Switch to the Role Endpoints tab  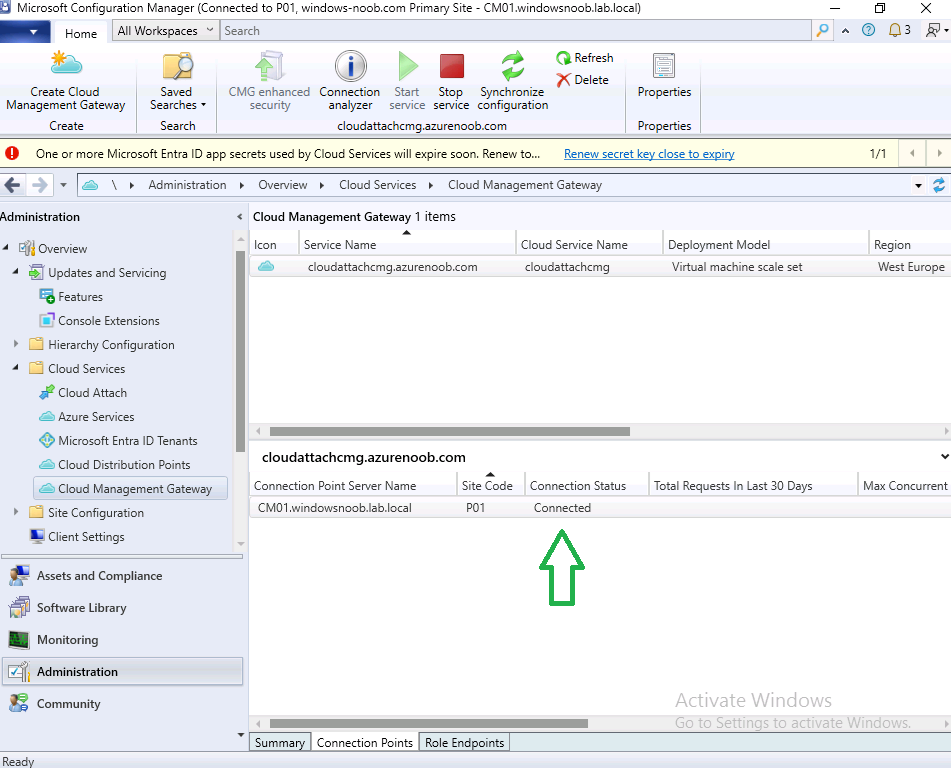coord(464,743)
